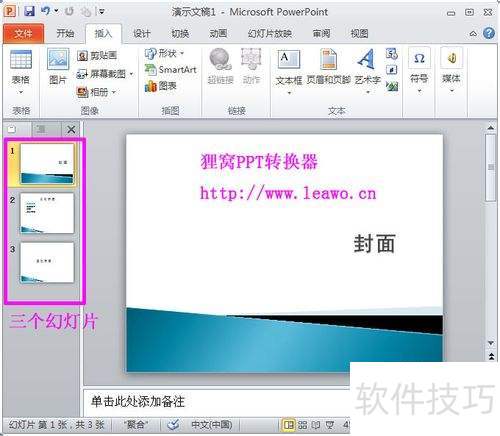This screenshot has height=436, width=500.
Task: Open the 形状 shapes gallery
Action: pyautogui.click(x=164, y=53)
